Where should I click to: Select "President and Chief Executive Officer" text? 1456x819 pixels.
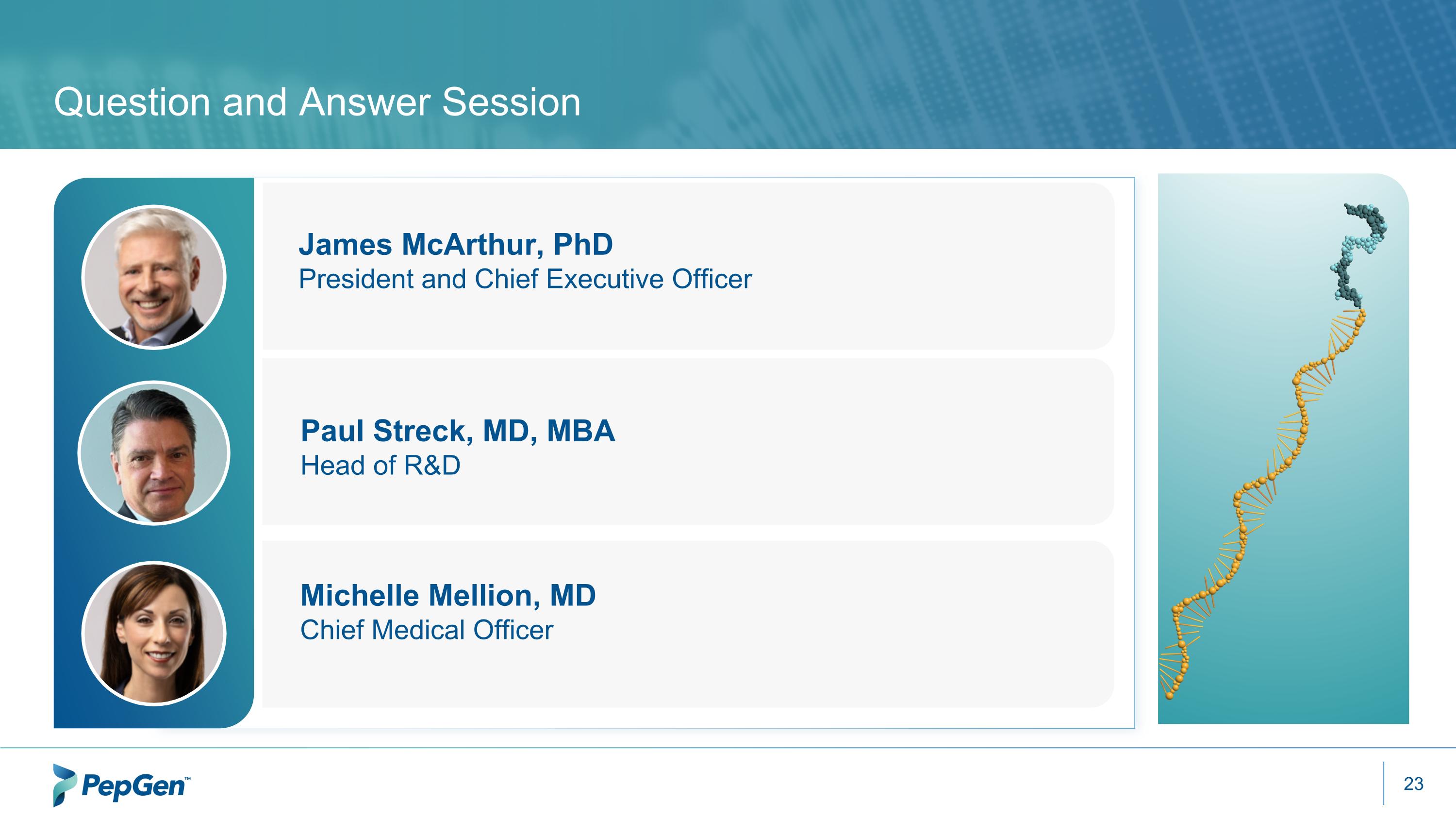point(525,279)
